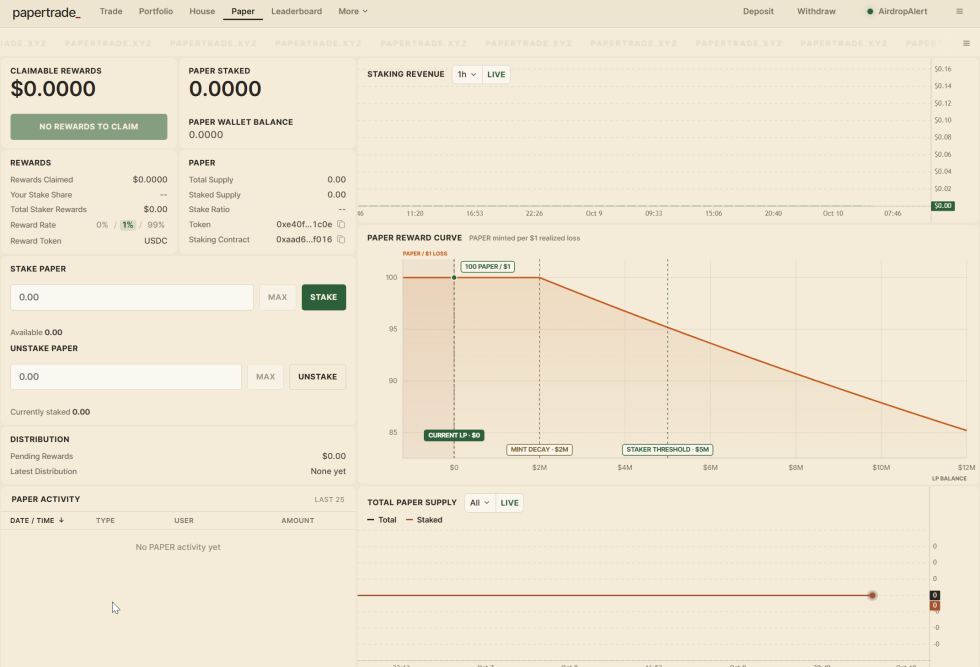Click the Token address 0xe40f...1c0e
Image resolution: width=980 pixels, height=667 pixels.
click(304, 224)
